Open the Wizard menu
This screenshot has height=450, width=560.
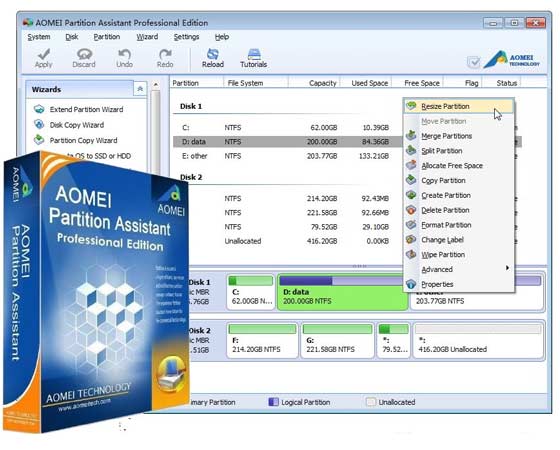tap(147, 37)
